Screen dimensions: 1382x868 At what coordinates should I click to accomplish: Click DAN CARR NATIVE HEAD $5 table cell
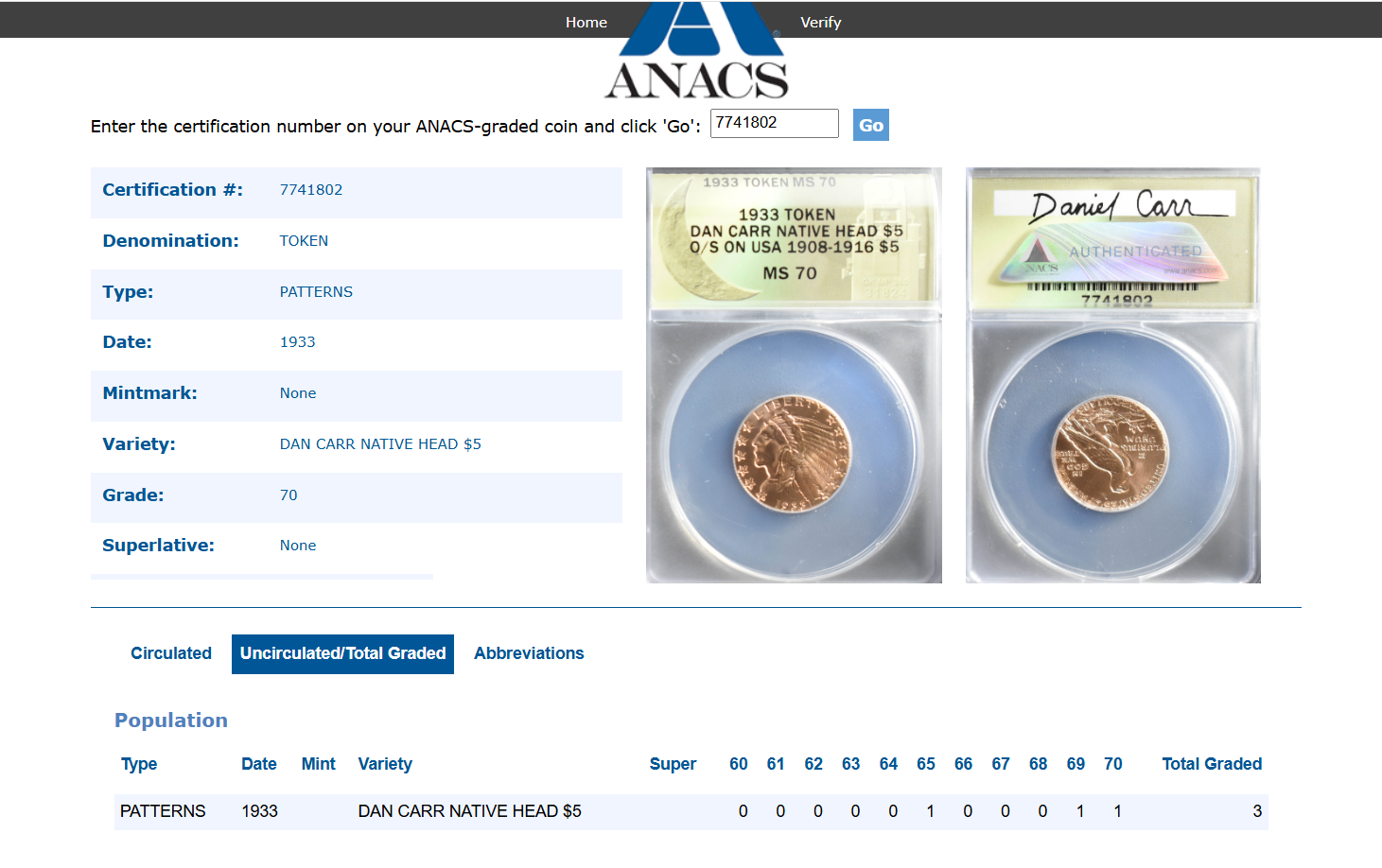pos(469,811)
